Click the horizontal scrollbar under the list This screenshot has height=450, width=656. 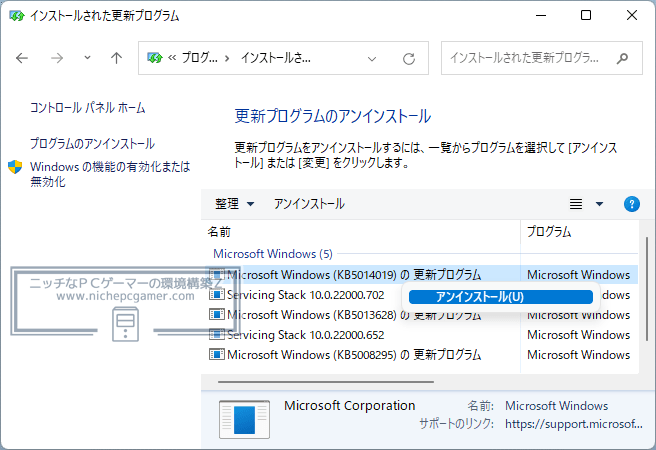(325, 382)
